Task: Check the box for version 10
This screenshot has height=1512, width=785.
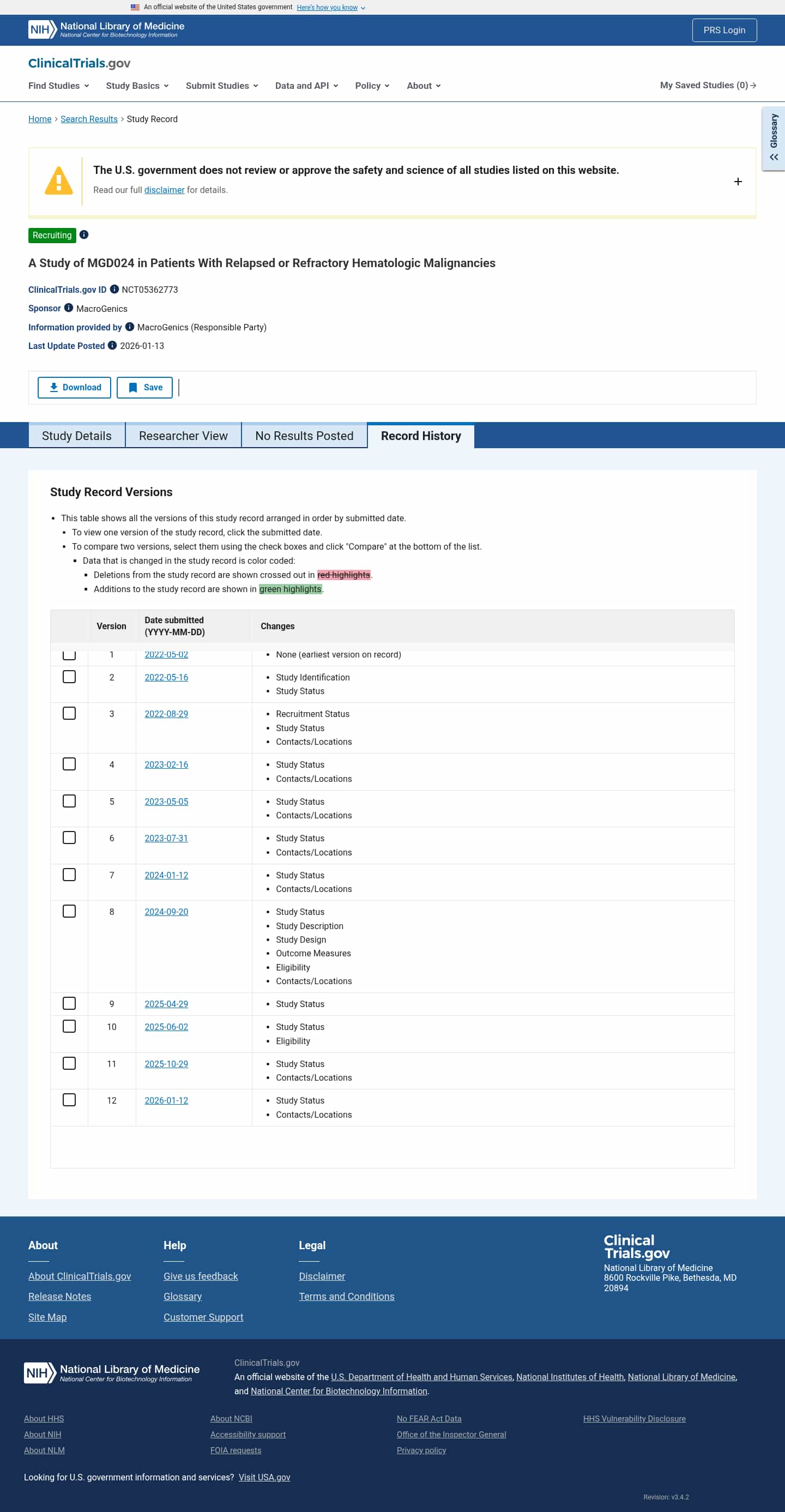Action: 69,1026
